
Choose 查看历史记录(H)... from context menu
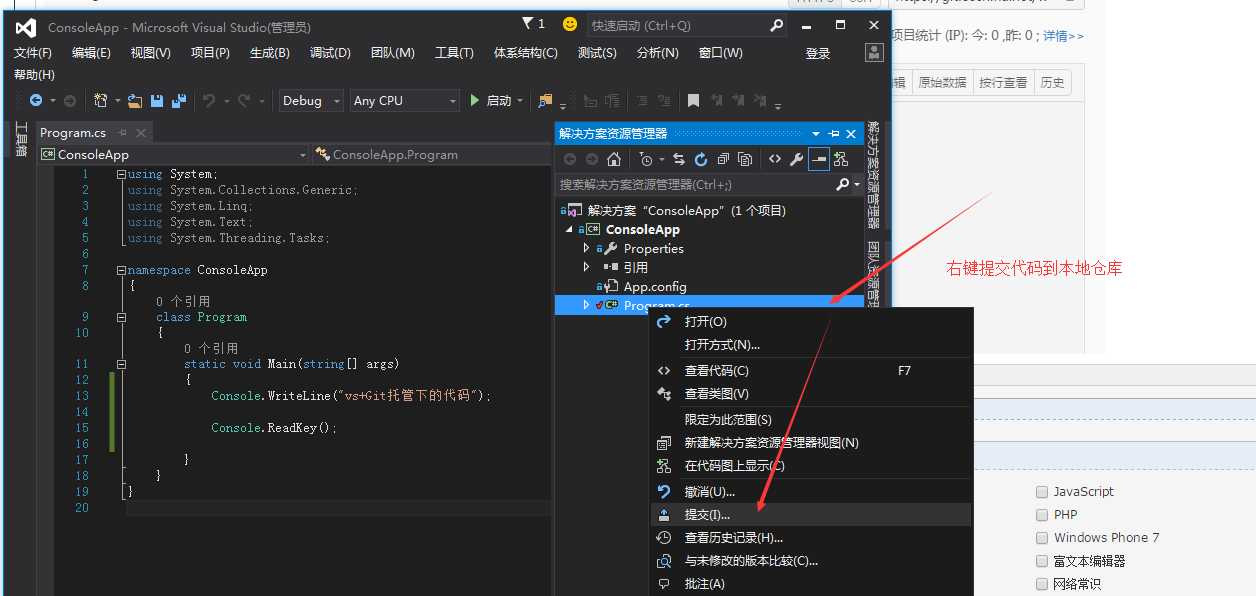(x=810, y=537)
